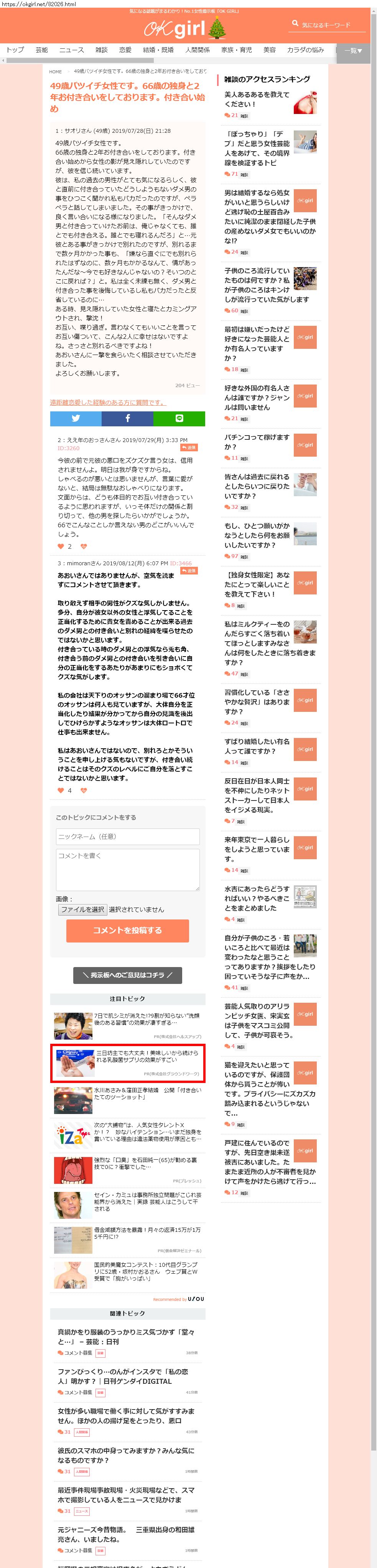Like comment 2 with the heart icon
Screen dimensions: 377x1568
[61, 546]
